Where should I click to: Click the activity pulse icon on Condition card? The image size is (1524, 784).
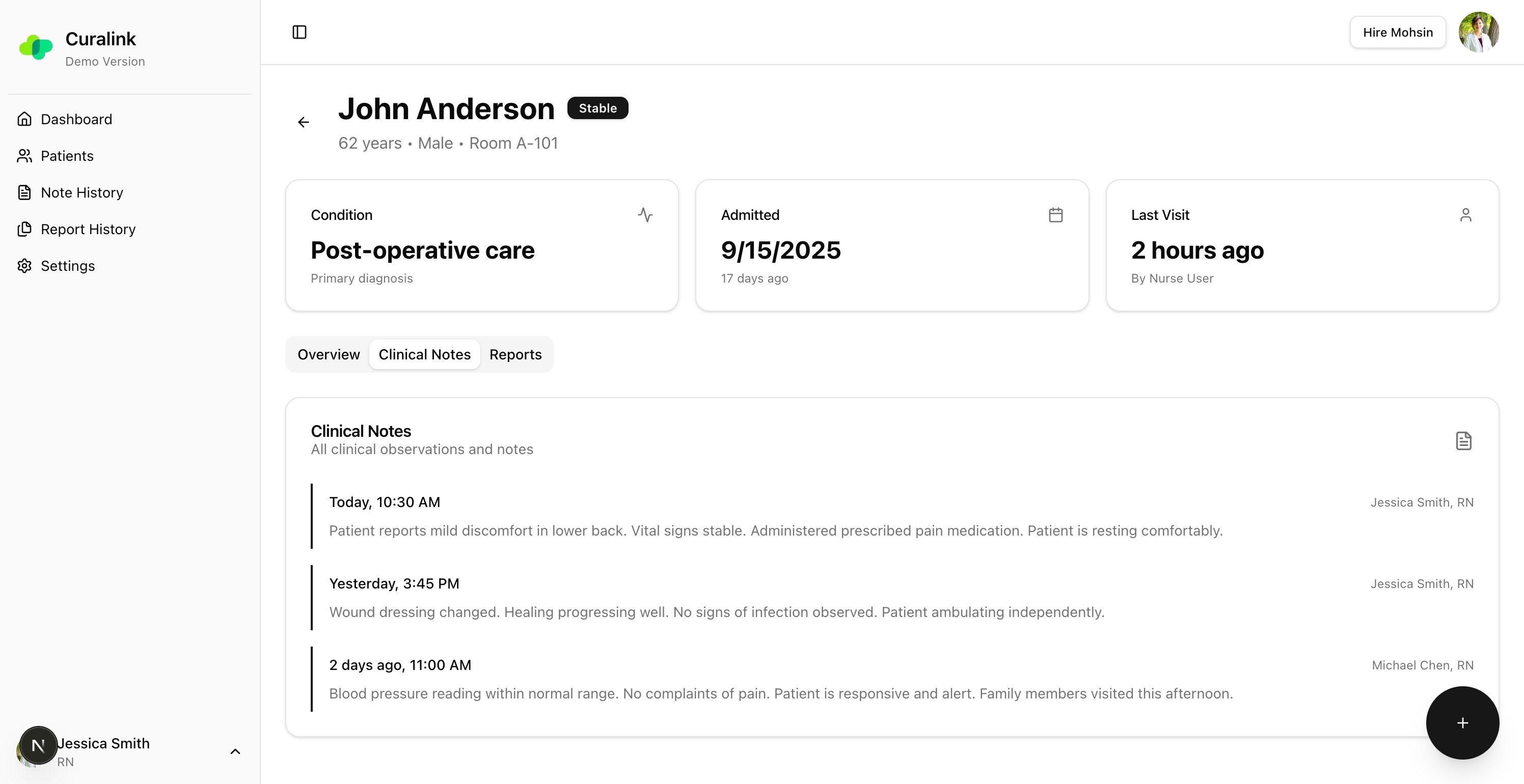(x=645, y=215)
